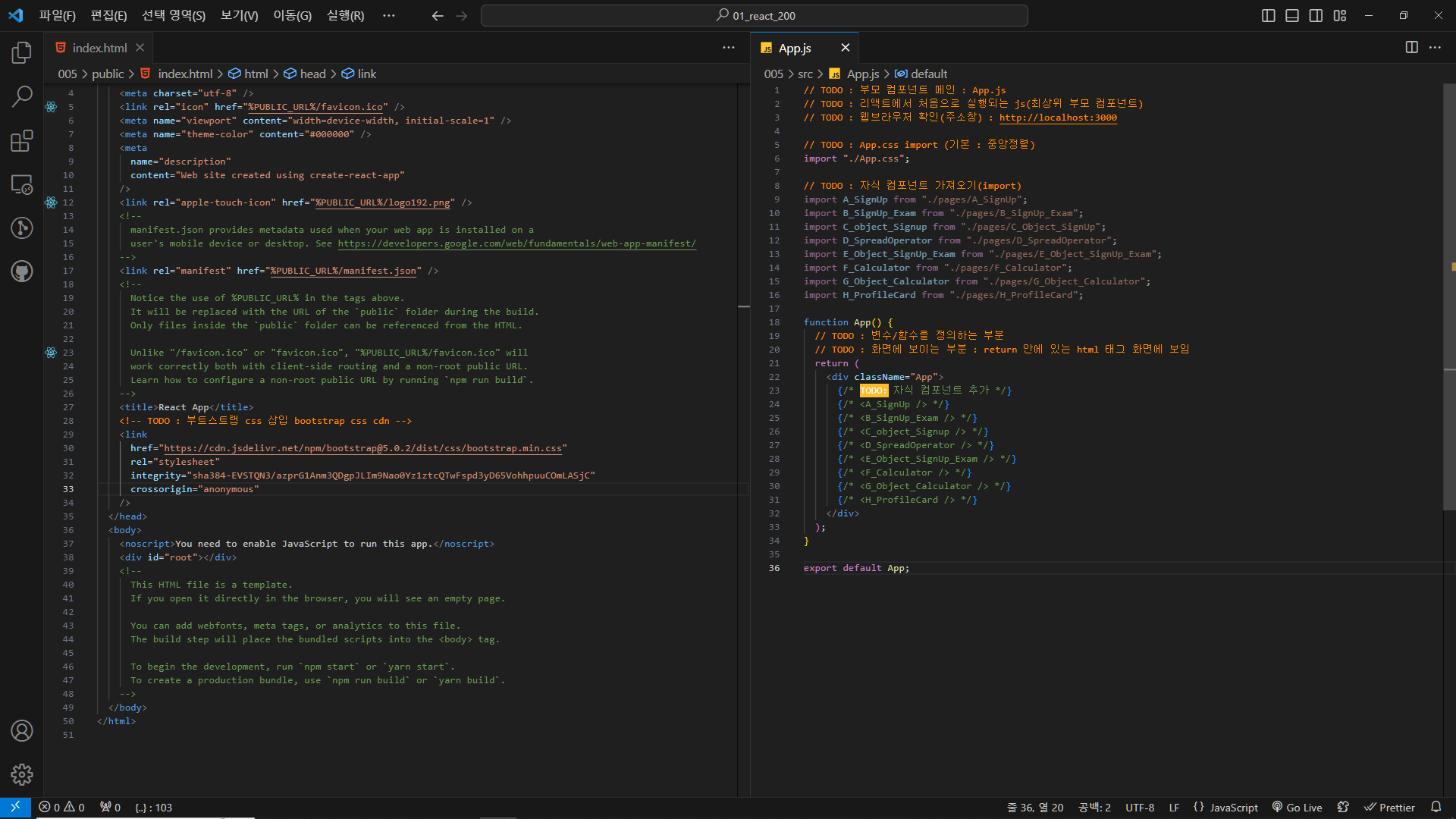
Task: Split the App.js editor to the right
Action: tap(1411, 47)
